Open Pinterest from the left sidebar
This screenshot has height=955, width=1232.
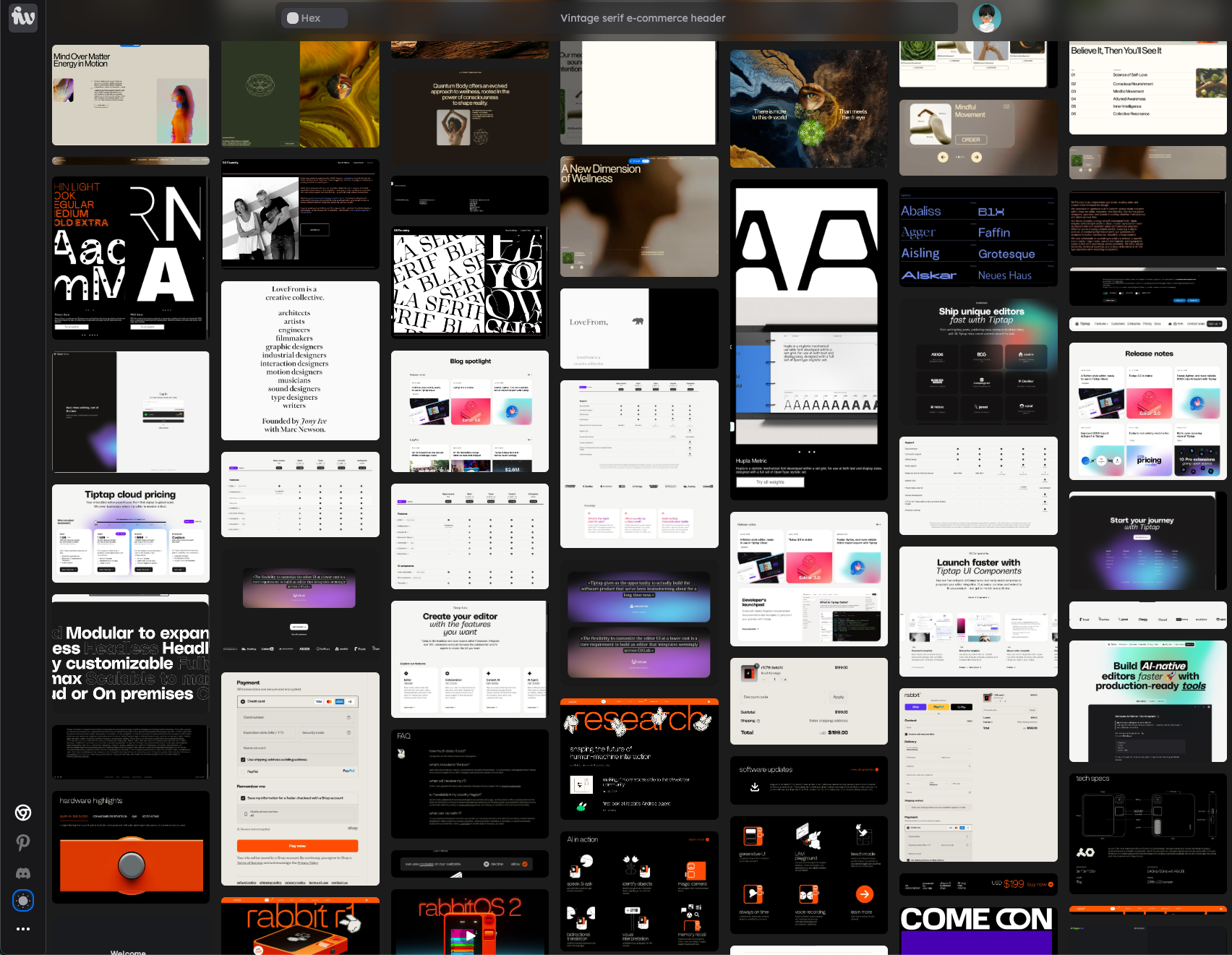coord(22,842)
